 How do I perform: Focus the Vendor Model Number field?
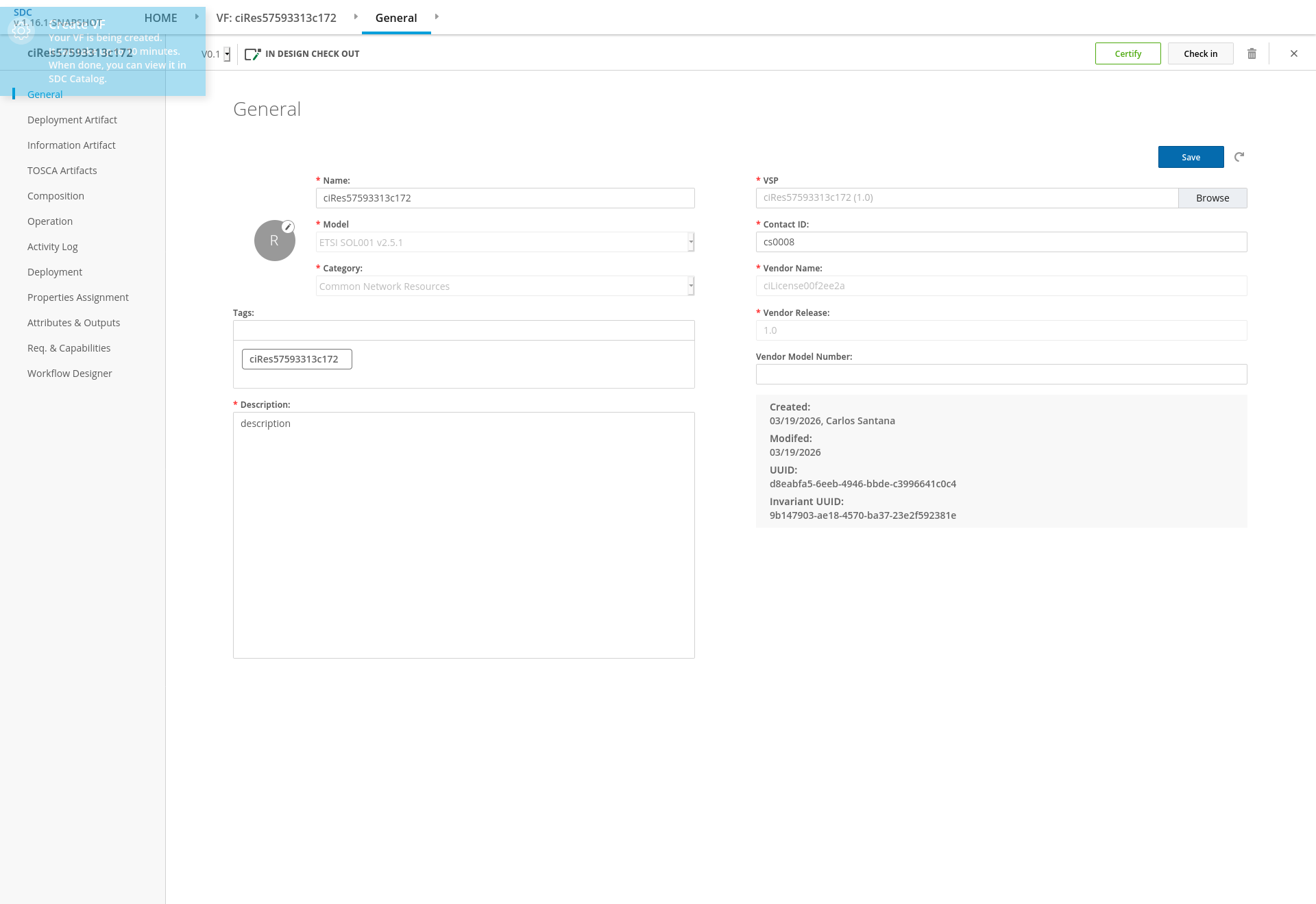pos(1001,374)
